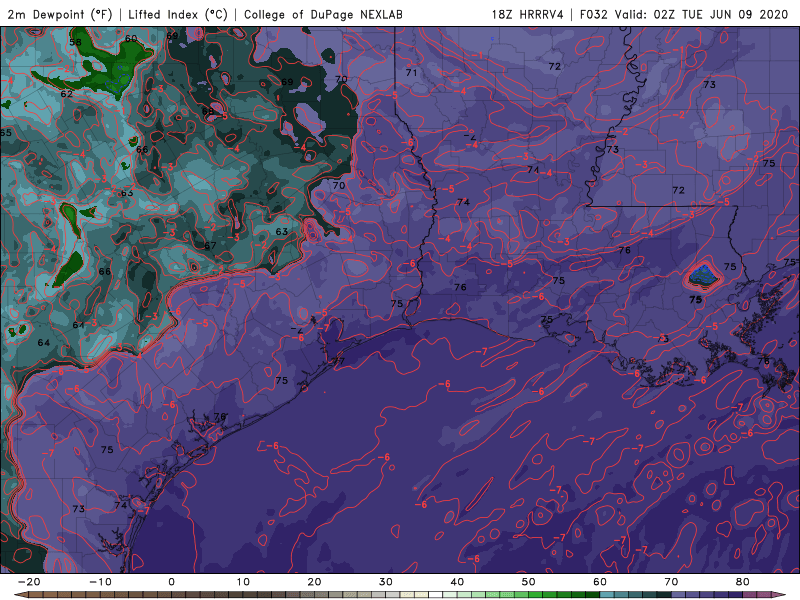Click the '30' color bar label

386,582
